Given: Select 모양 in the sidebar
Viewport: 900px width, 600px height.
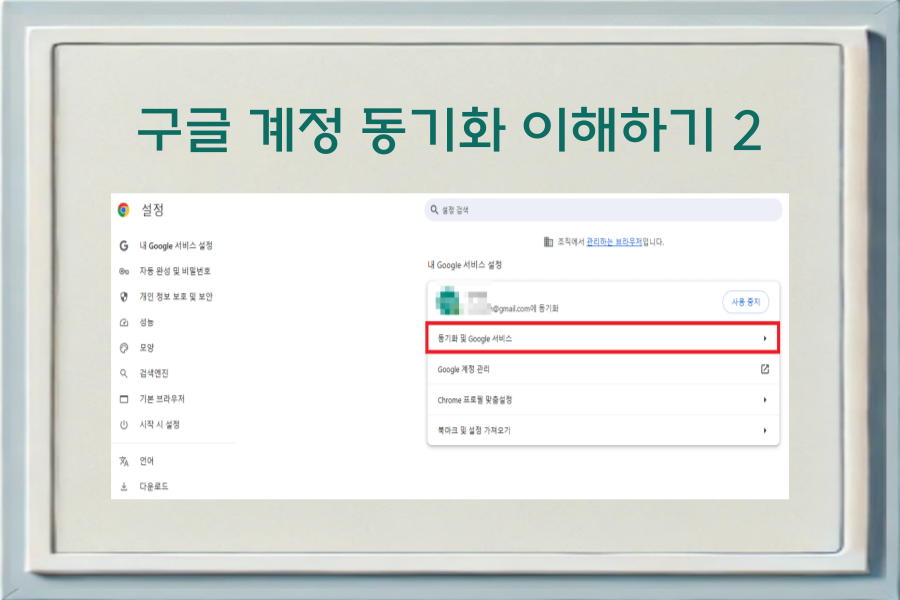Looking at the screenshot, I should click(x=146, y=348).
